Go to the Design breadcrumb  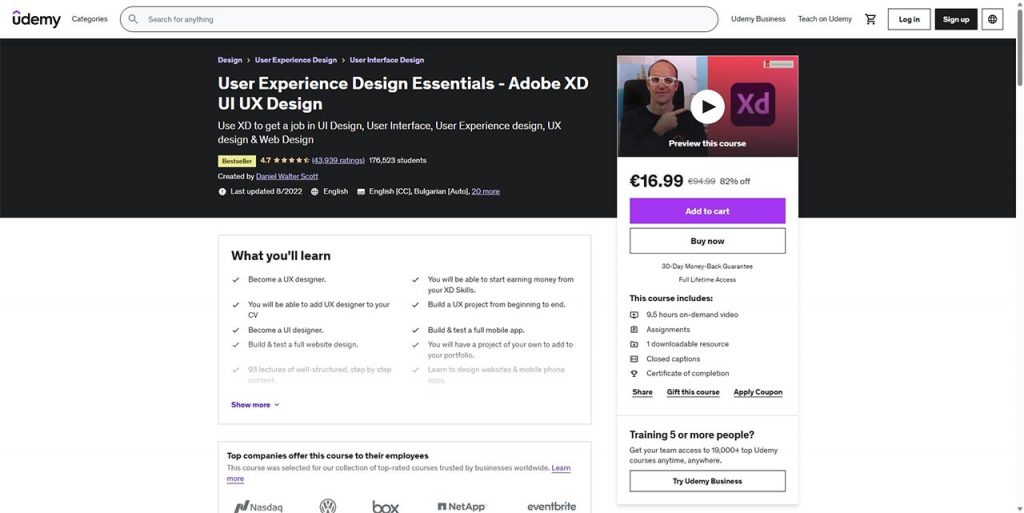click(x=230, y=60)
